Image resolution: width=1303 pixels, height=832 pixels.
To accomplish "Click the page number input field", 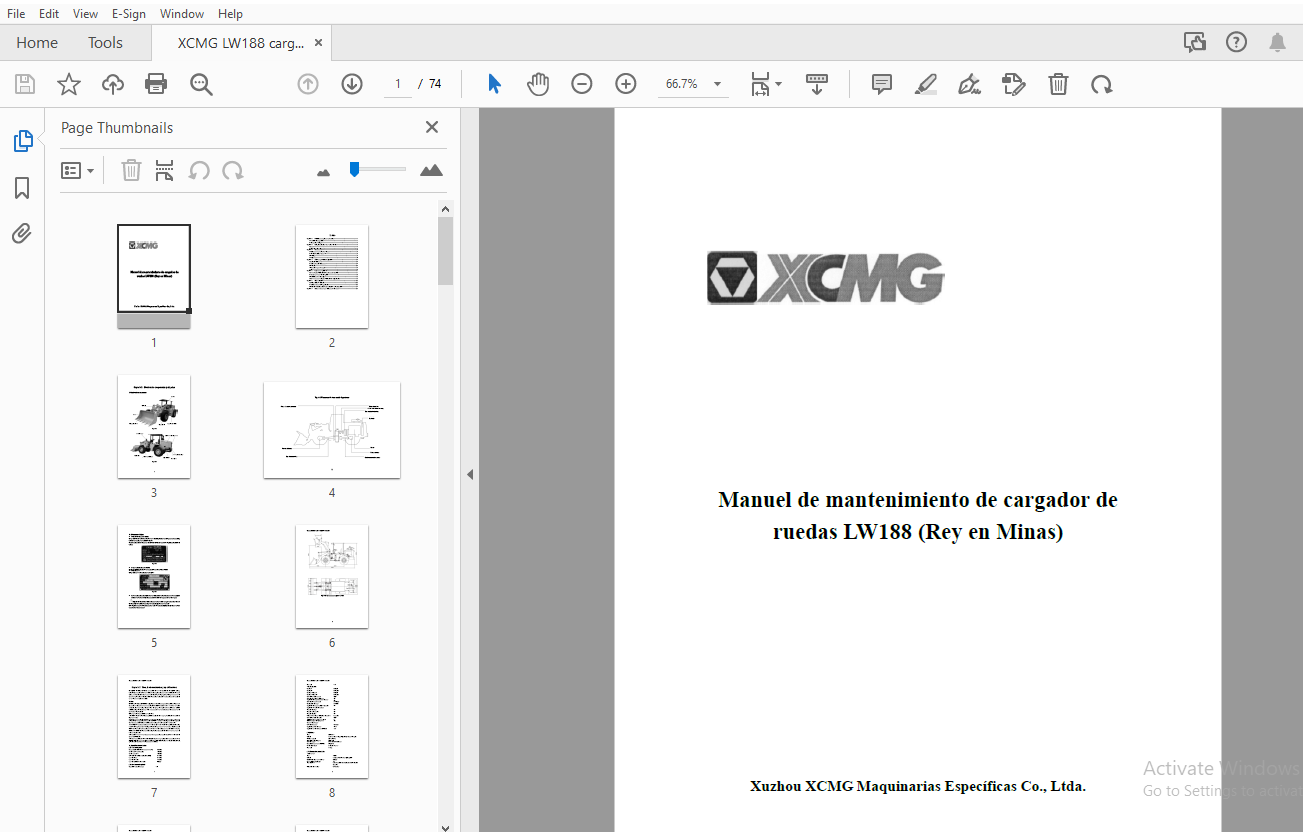I will 397,84.
